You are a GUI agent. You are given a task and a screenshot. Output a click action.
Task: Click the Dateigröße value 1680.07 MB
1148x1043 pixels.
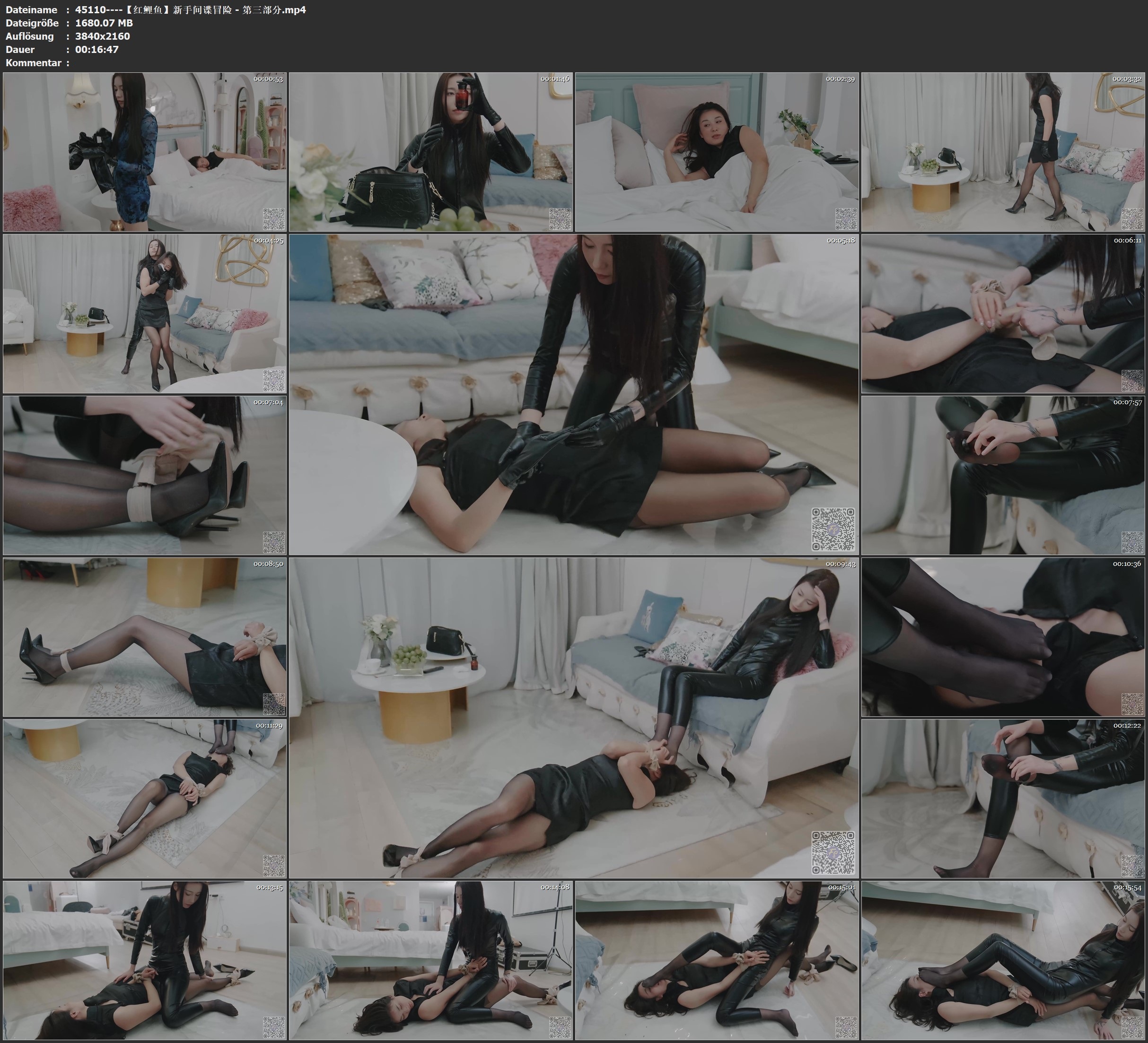click(104, 23)
